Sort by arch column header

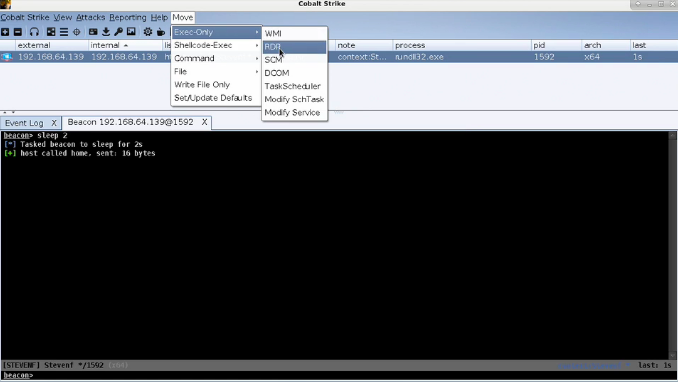pyautogui.click(x=605, y=45)
